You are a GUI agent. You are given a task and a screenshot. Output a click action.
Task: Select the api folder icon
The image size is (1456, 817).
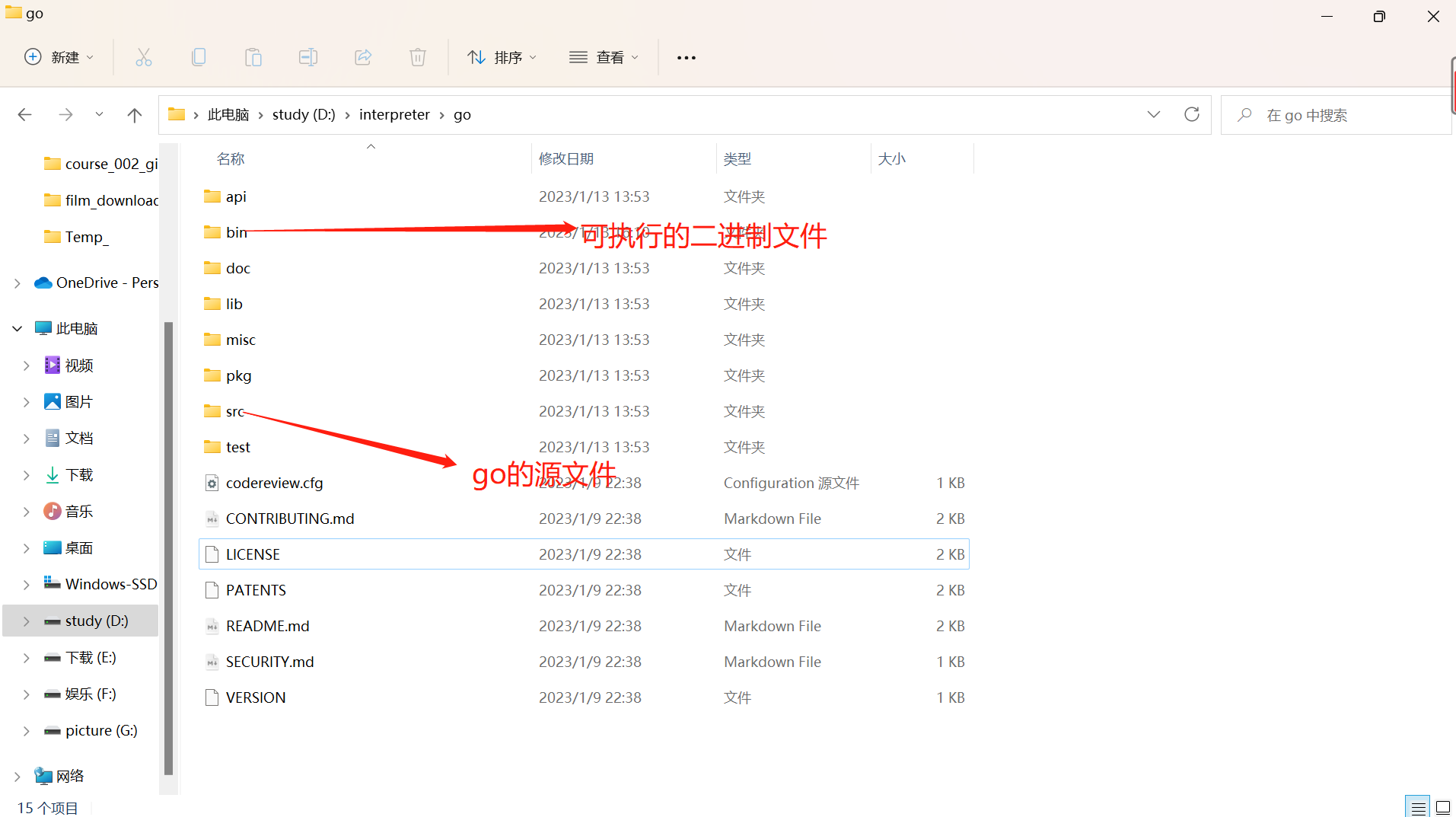(212, 196)
